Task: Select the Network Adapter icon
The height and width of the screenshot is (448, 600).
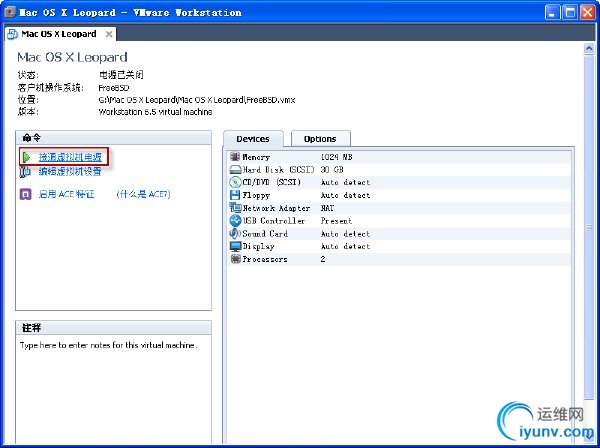Action: point(235,208)
